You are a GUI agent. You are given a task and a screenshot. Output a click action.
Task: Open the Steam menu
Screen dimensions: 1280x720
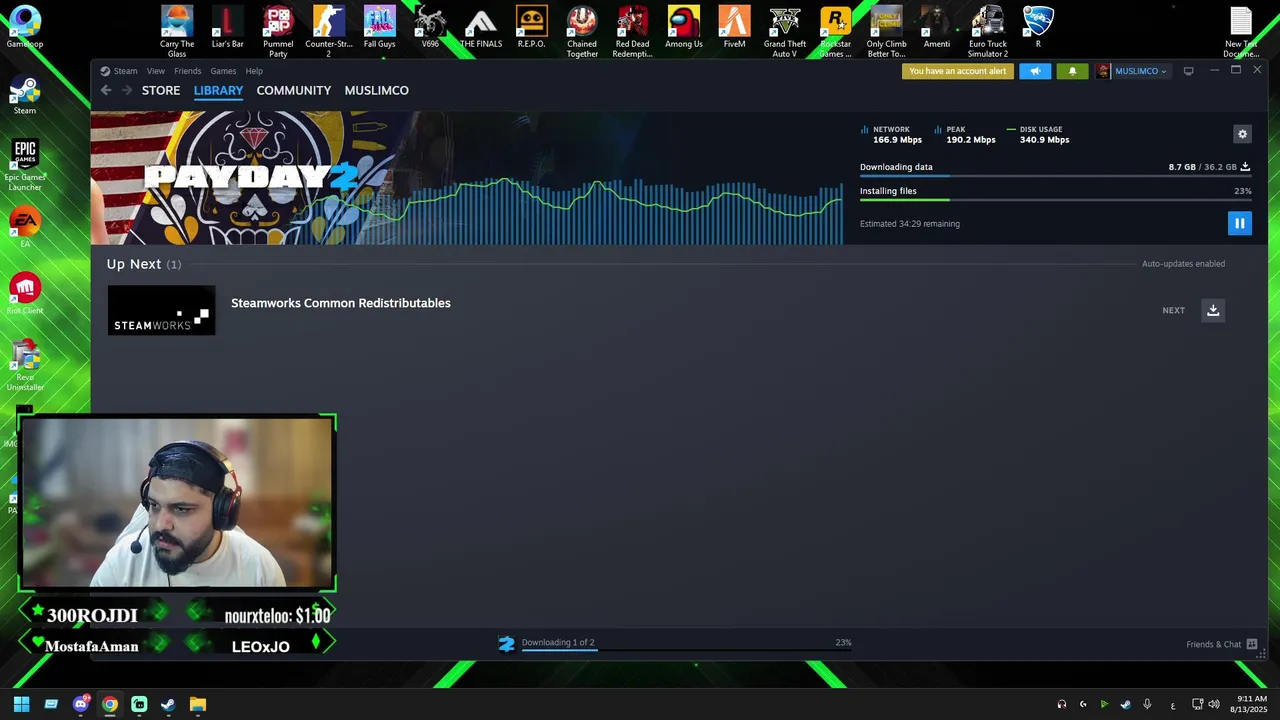click(x=125, y=71)
